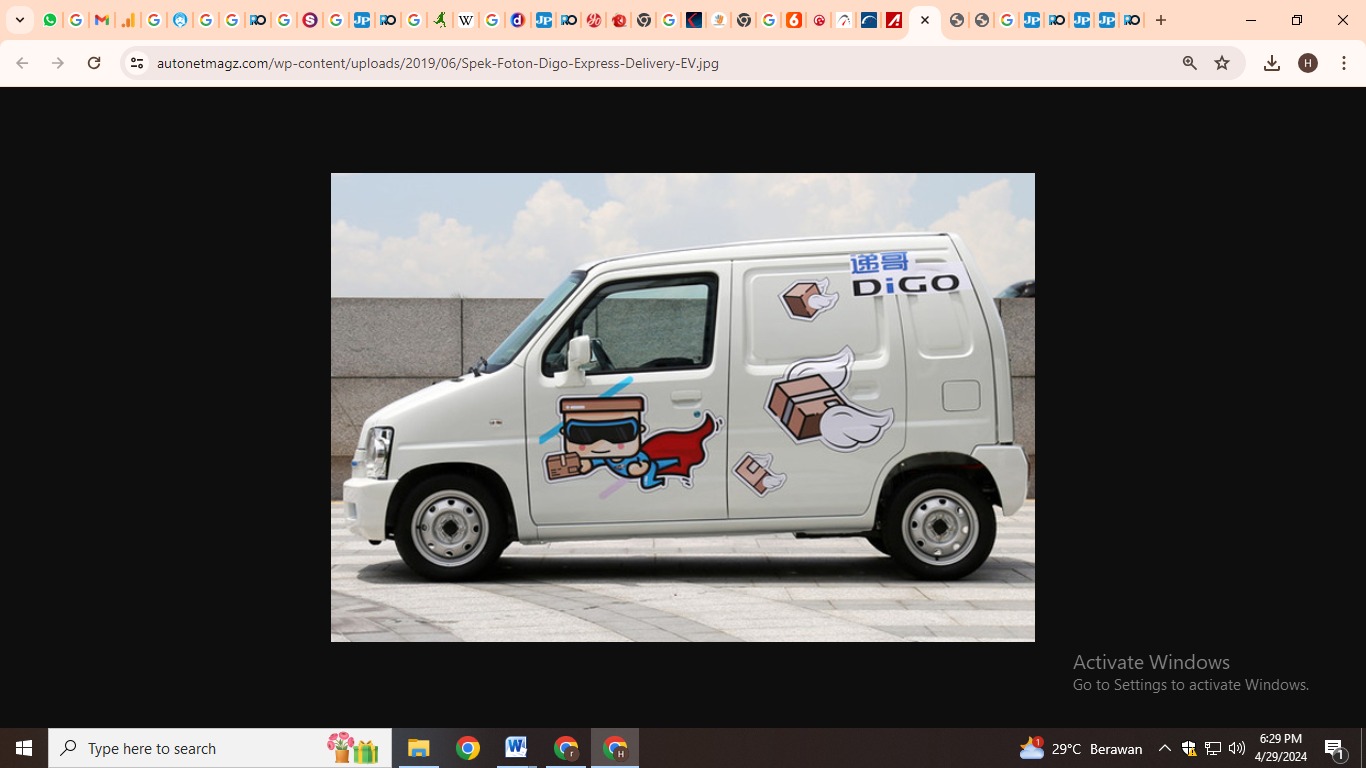1366x768 pixels.
Task: View site information icon in address bar
Action: pyautogui.click(x=137, y=63)
